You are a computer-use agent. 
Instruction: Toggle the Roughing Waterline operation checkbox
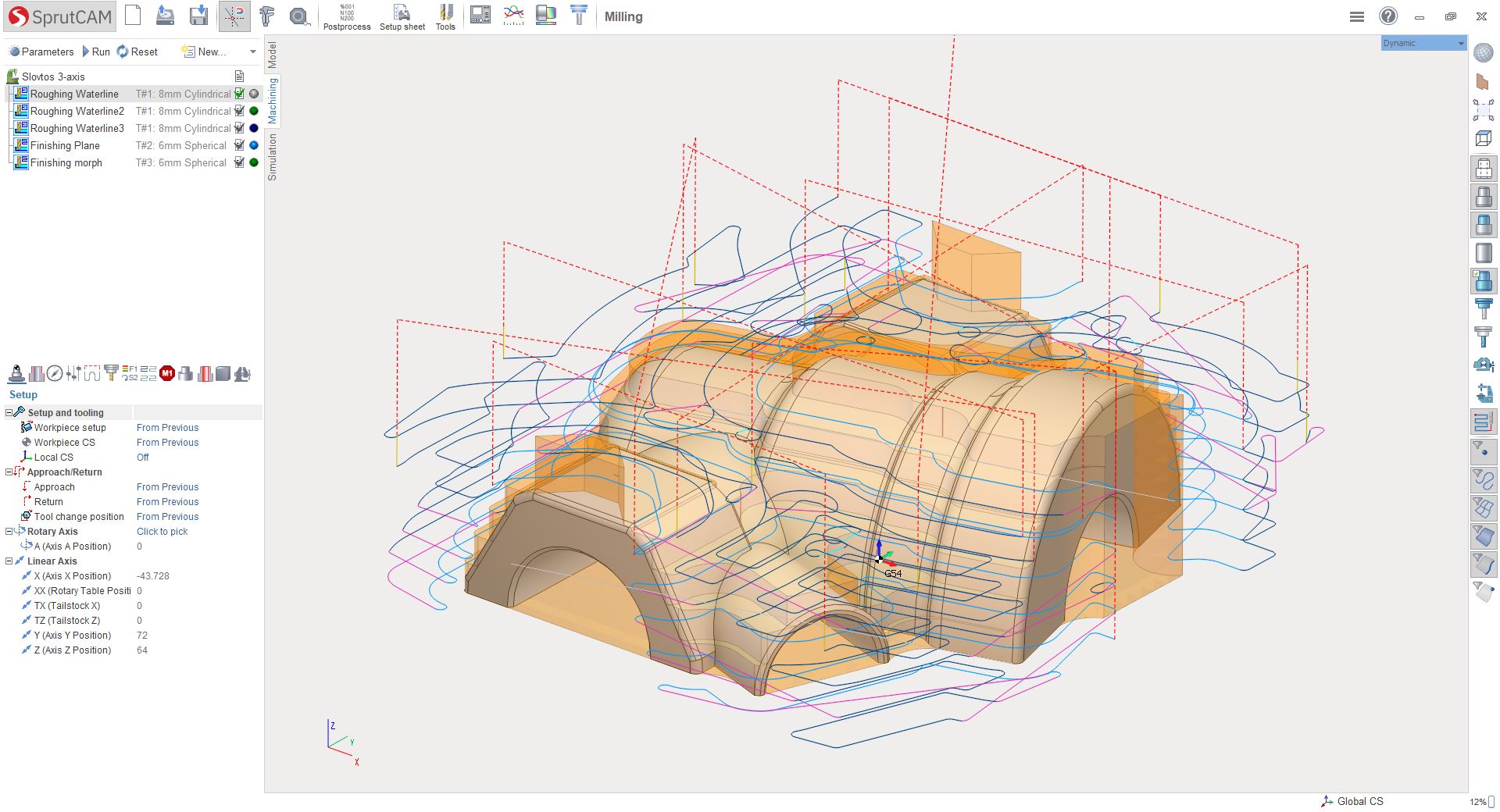[240, 94]
